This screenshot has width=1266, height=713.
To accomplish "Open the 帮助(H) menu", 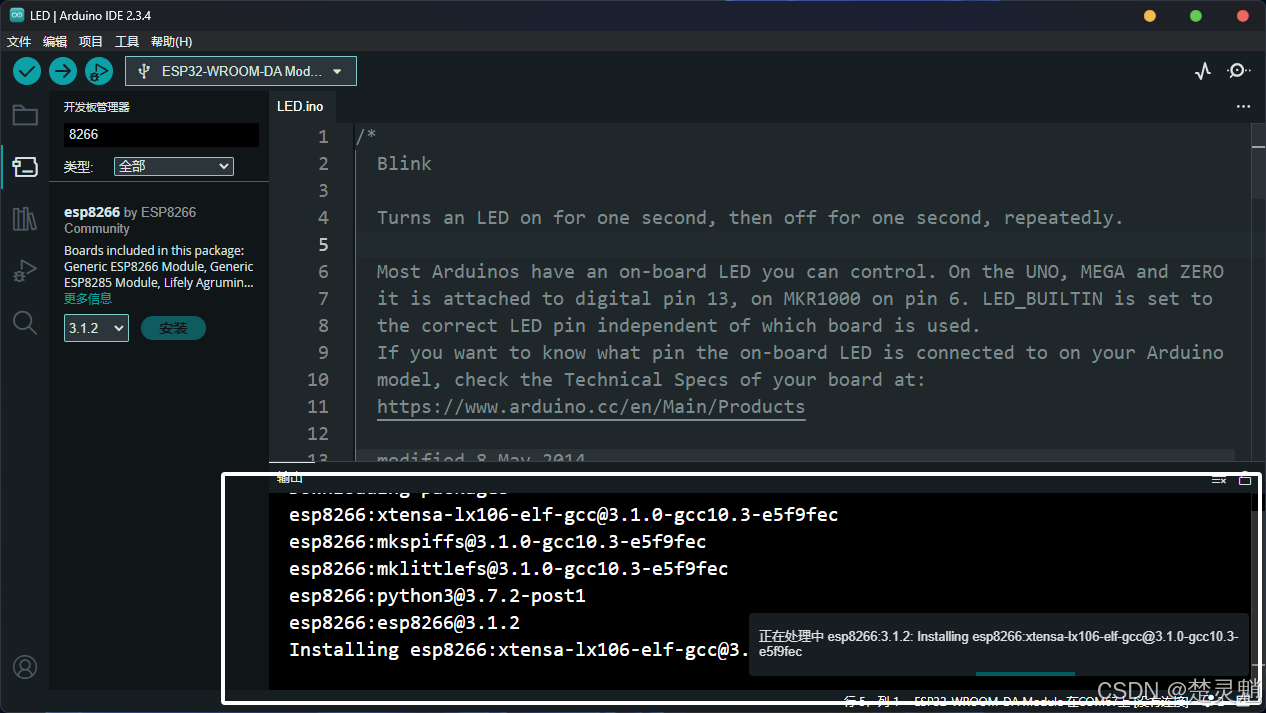I will tap(171, 42).
